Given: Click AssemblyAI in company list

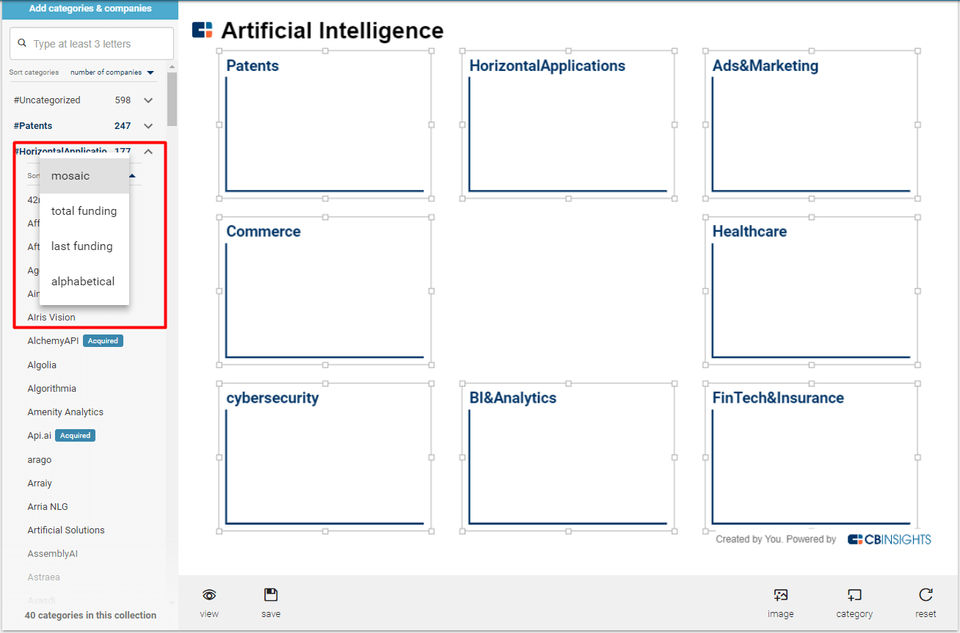Looking at the screenshot, I should pyautogui.click(x=52, y=553).
